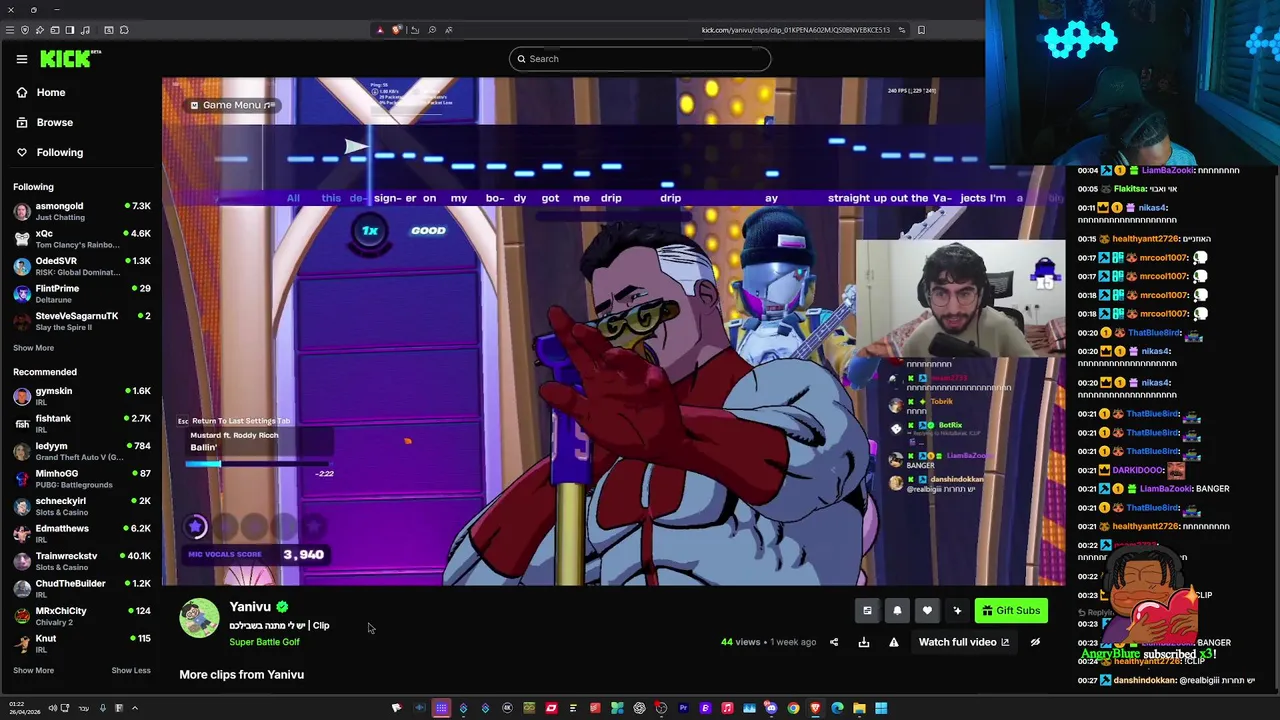Open the Brave browser taskbar icon
The height and width of the screenshot is (720, 1280).
click(815, 708)
